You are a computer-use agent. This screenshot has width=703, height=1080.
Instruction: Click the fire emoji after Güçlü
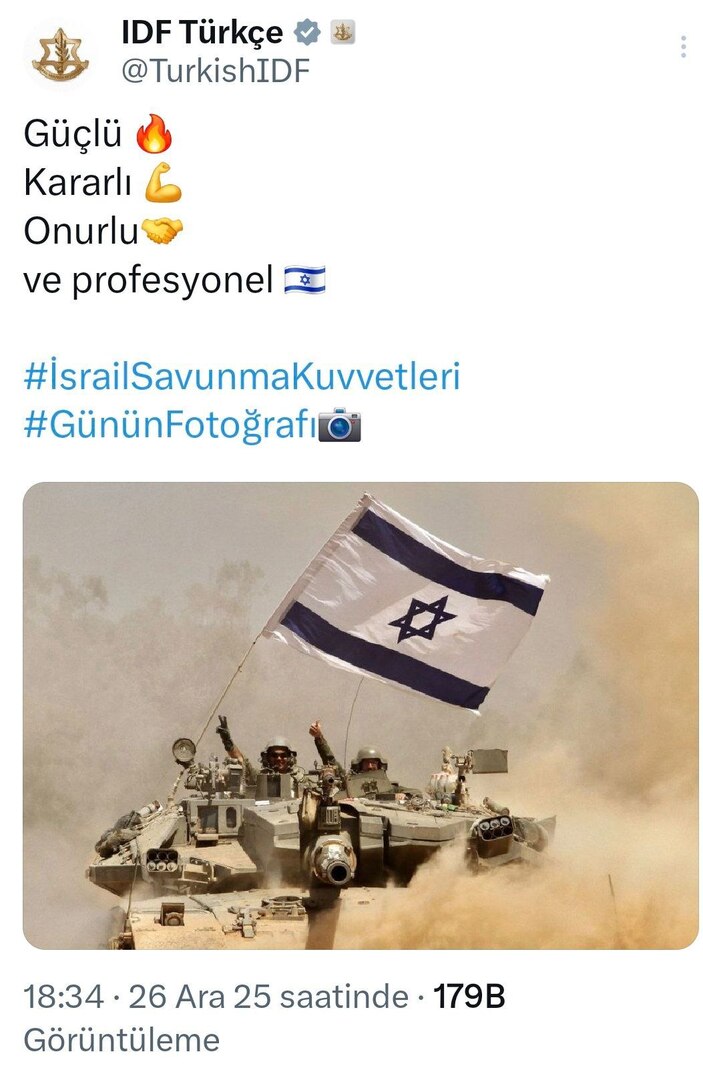(x=154, y=133)
